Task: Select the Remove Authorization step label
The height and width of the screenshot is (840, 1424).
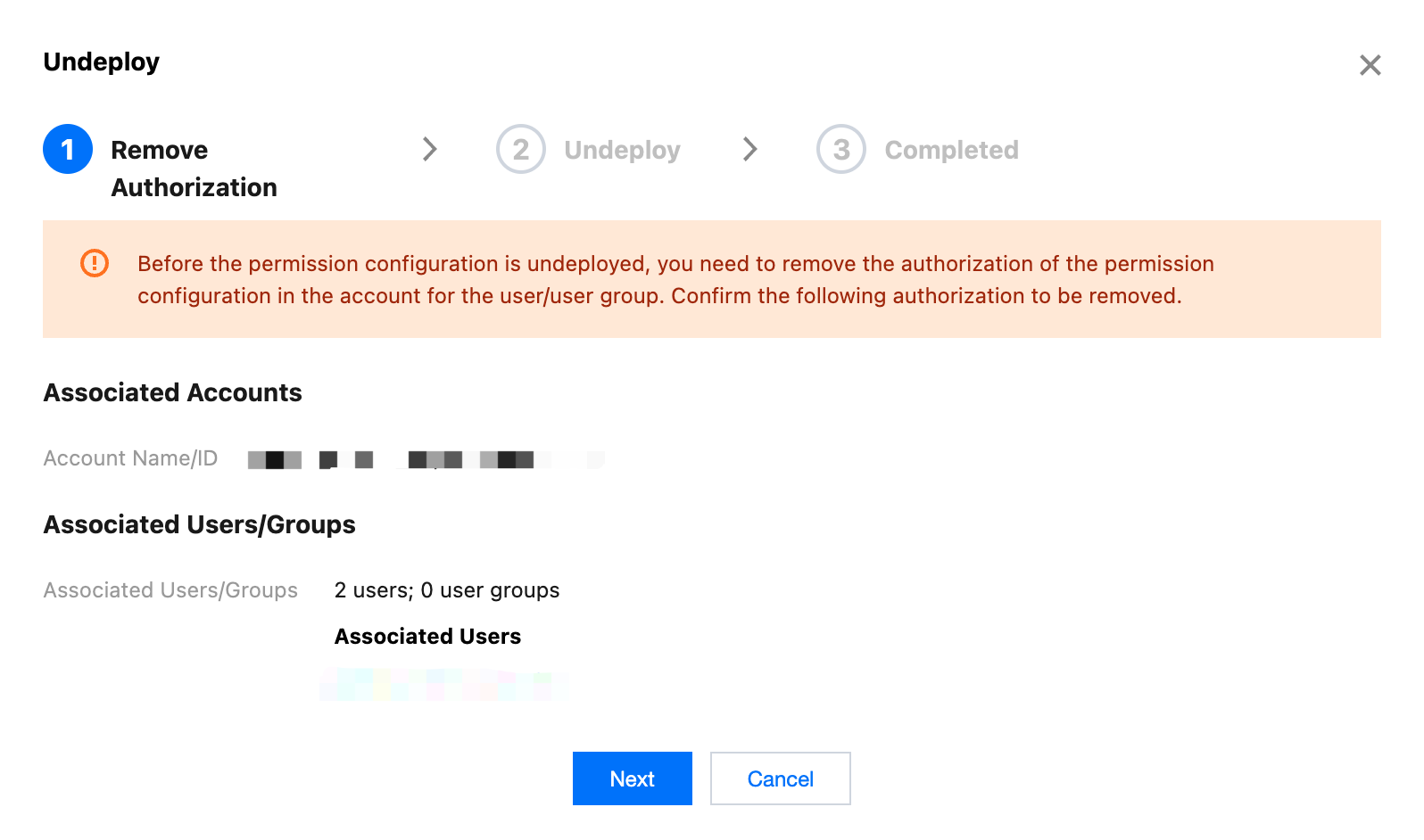Action: coord(194,169)
